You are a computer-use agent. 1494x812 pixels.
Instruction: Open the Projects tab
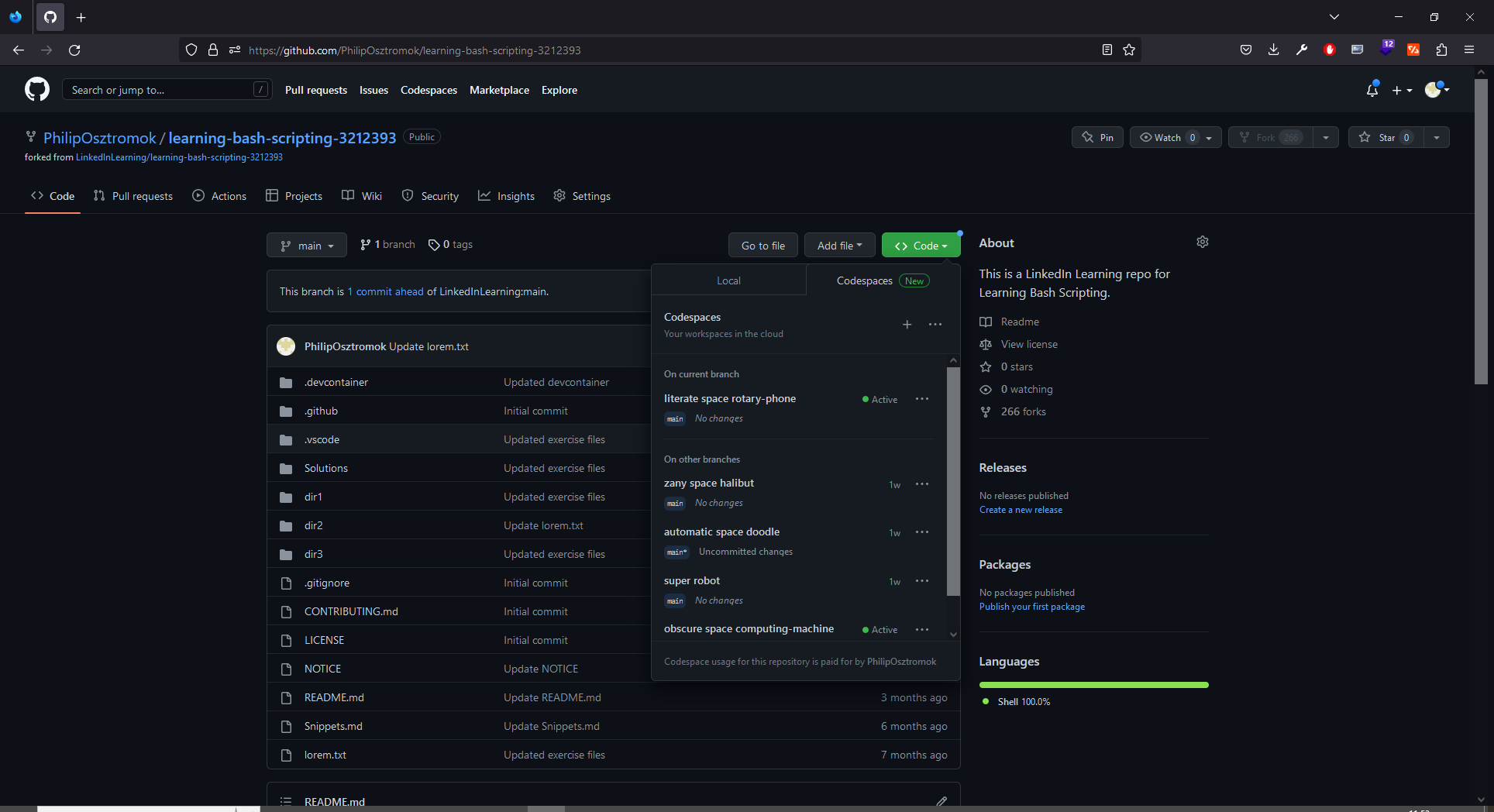(294, 196)
